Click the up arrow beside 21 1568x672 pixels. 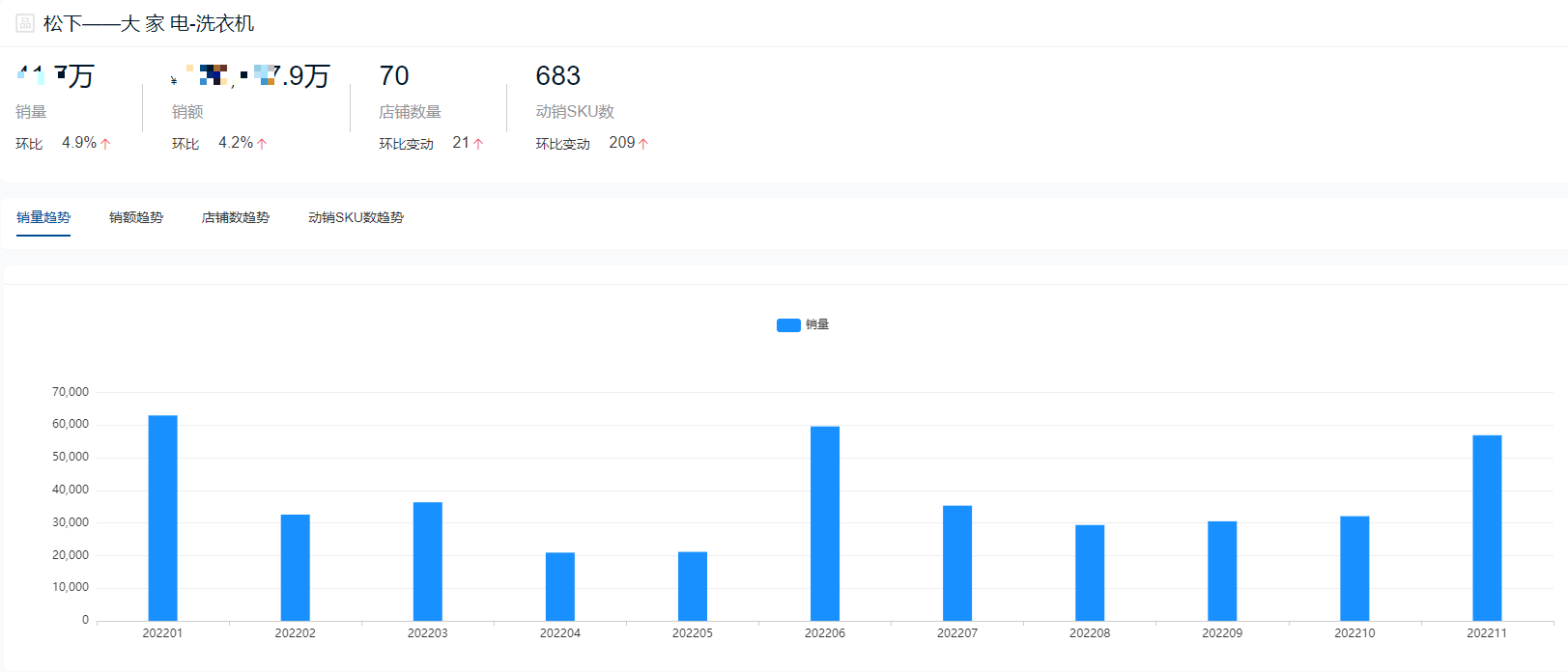(x=478, y=144)
